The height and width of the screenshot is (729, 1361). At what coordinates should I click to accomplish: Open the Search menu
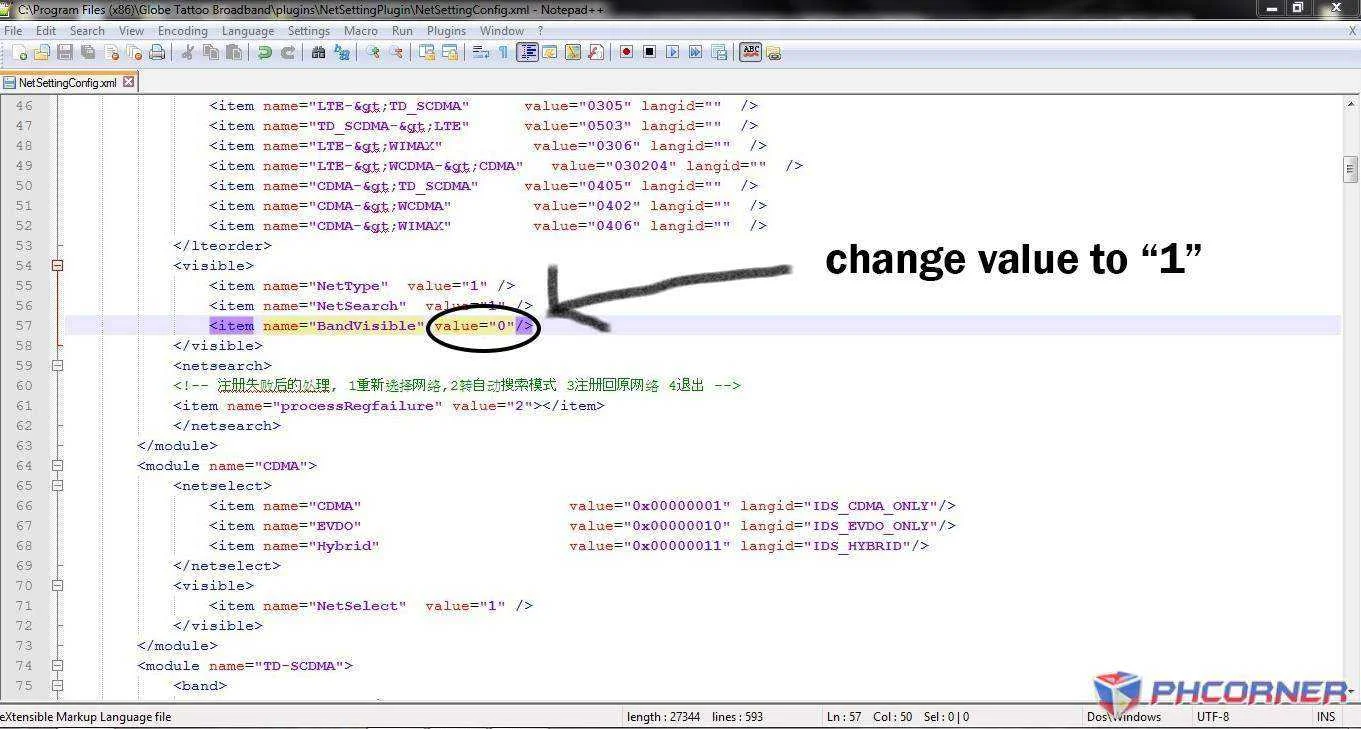[x=87, y=31]
